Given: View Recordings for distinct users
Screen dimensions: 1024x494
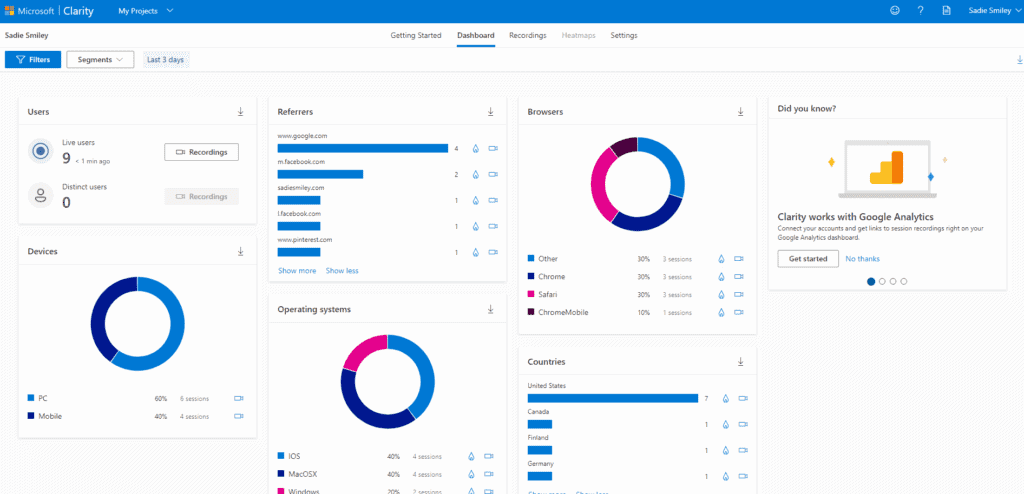Looking at the screenshot, I should pyautogui.click(x=201, y=197).
